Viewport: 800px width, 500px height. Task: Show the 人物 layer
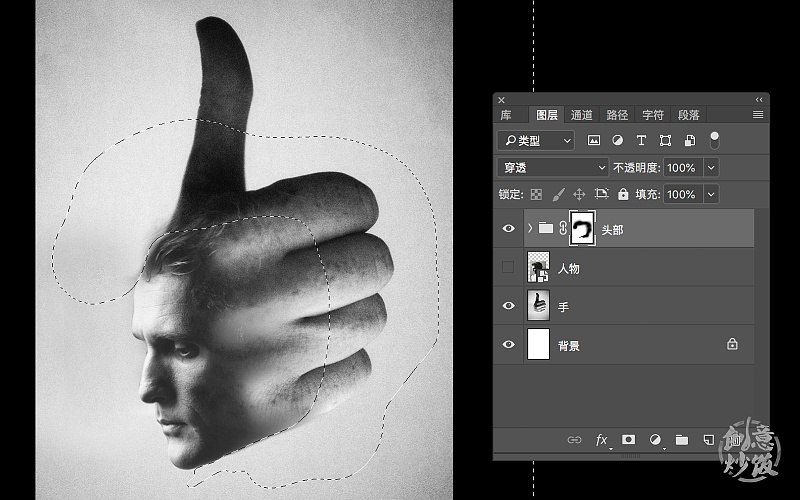pyautogui.click(x=509, y=268)
